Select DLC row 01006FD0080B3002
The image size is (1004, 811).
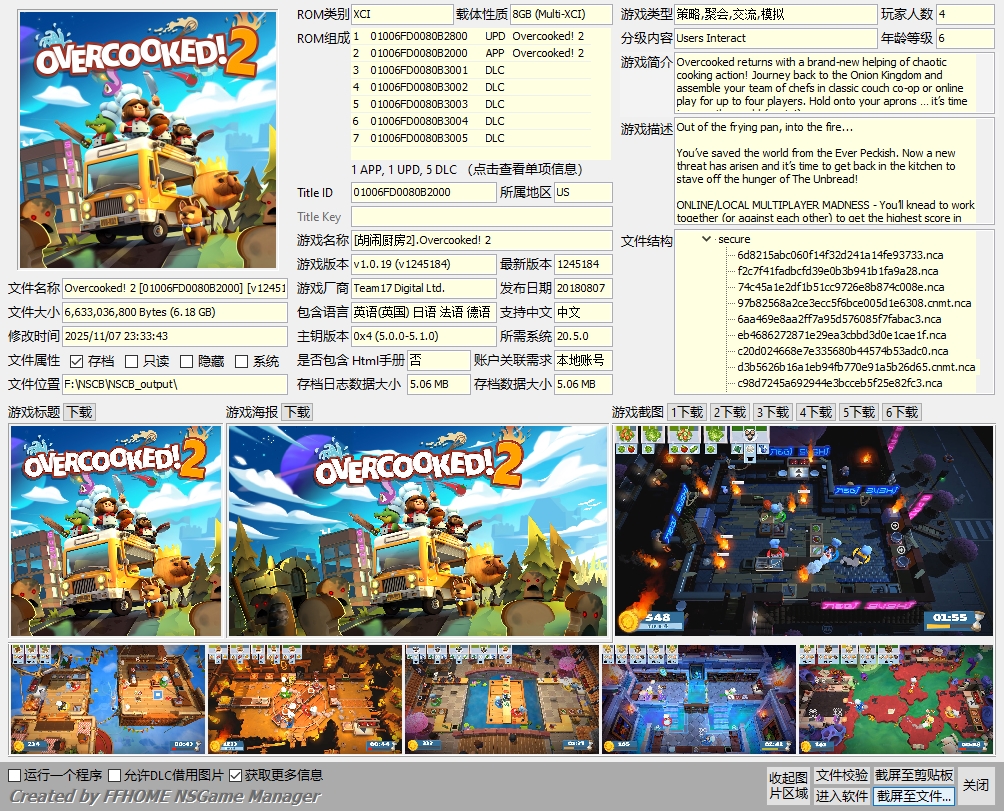[x=471, y=87]
